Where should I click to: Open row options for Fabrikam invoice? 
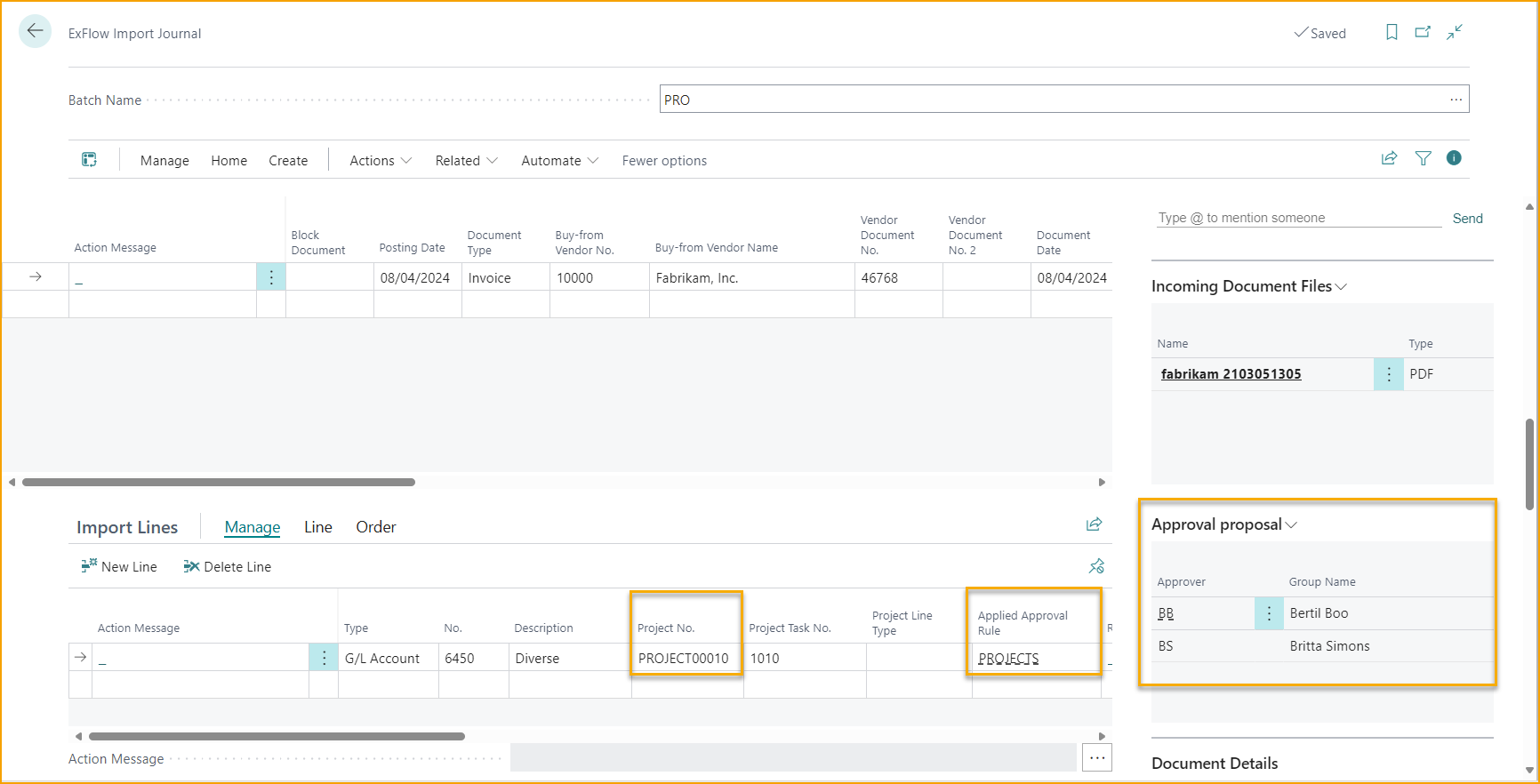click(x=271, y=277)
